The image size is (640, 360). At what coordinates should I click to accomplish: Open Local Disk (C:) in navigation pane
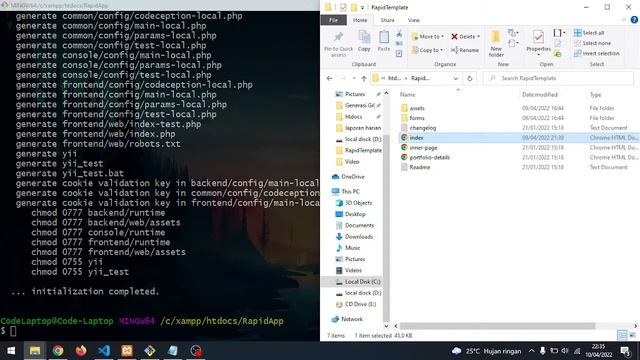[362, 282]
